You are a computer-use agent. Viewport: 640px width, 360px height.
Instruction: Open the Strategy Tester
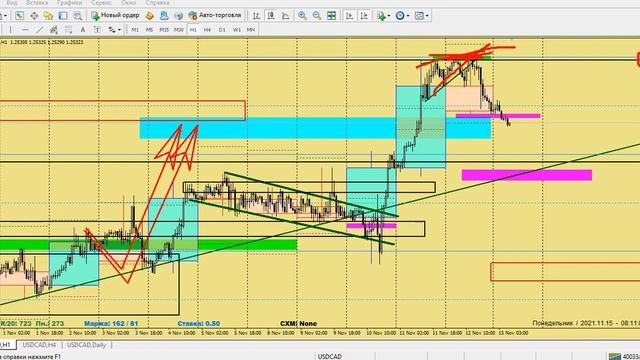pos(78,16)
